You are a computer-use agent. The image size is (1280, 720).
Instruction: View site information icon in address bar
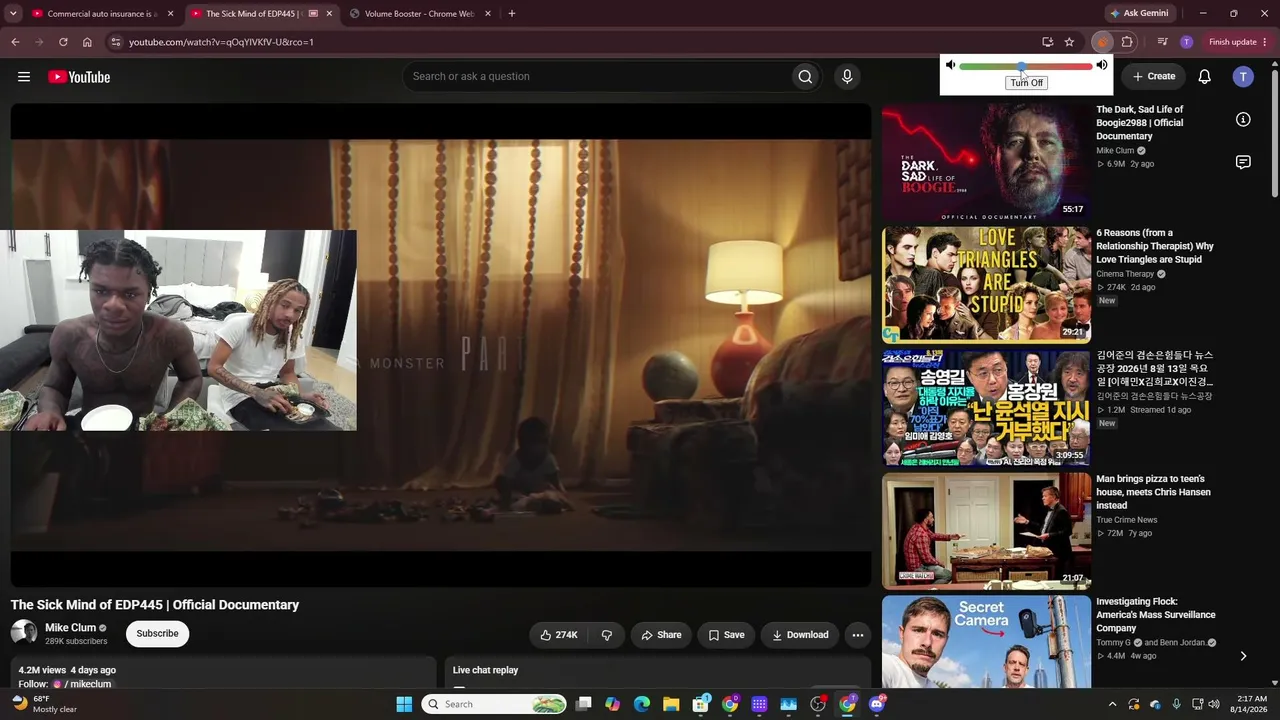(116, 42)
